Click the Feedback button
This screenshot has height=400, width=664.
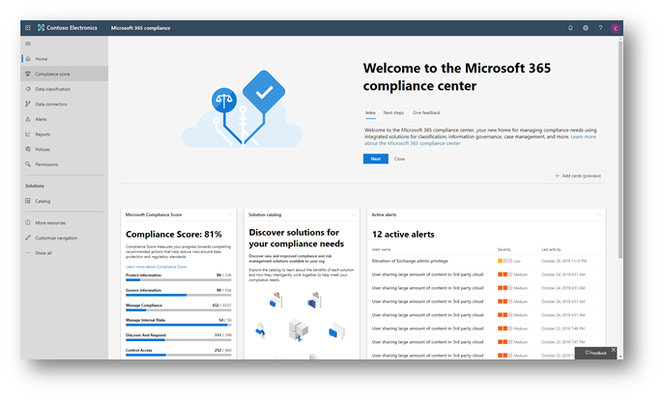596,353
